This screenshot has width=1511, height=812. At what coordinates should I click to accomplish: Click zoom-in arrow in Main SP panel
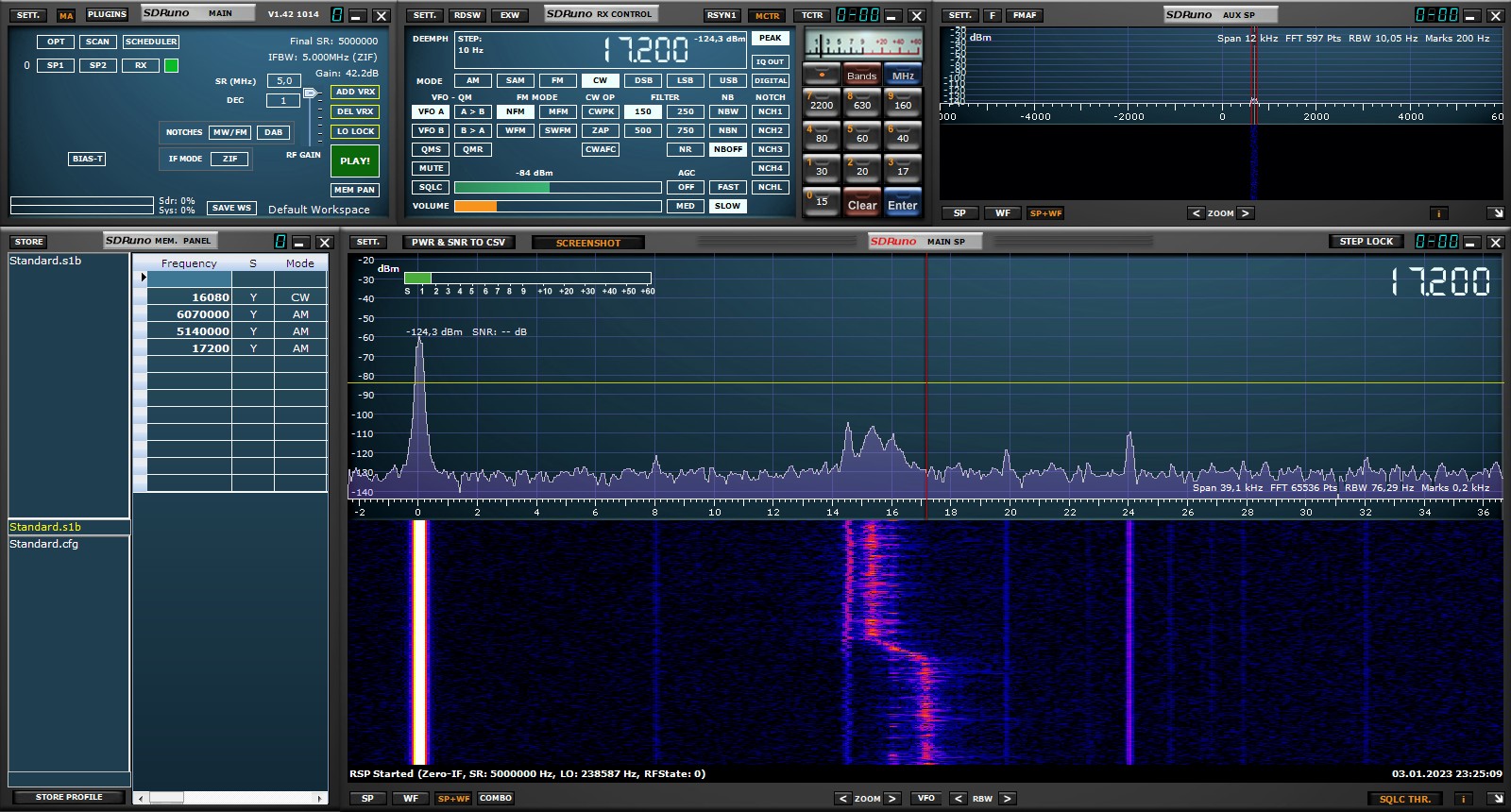892,799
